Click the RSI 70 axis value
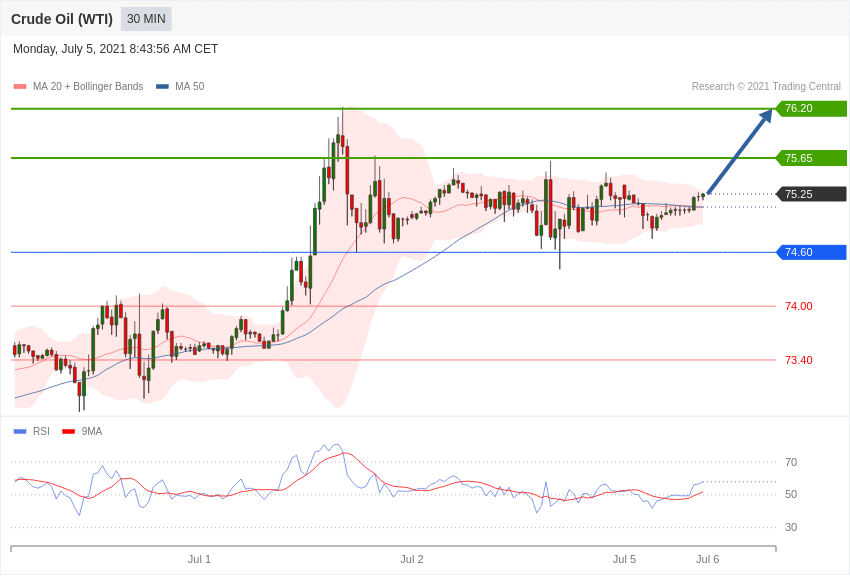Screen dimensions: 850x576 tap(791, 462)
